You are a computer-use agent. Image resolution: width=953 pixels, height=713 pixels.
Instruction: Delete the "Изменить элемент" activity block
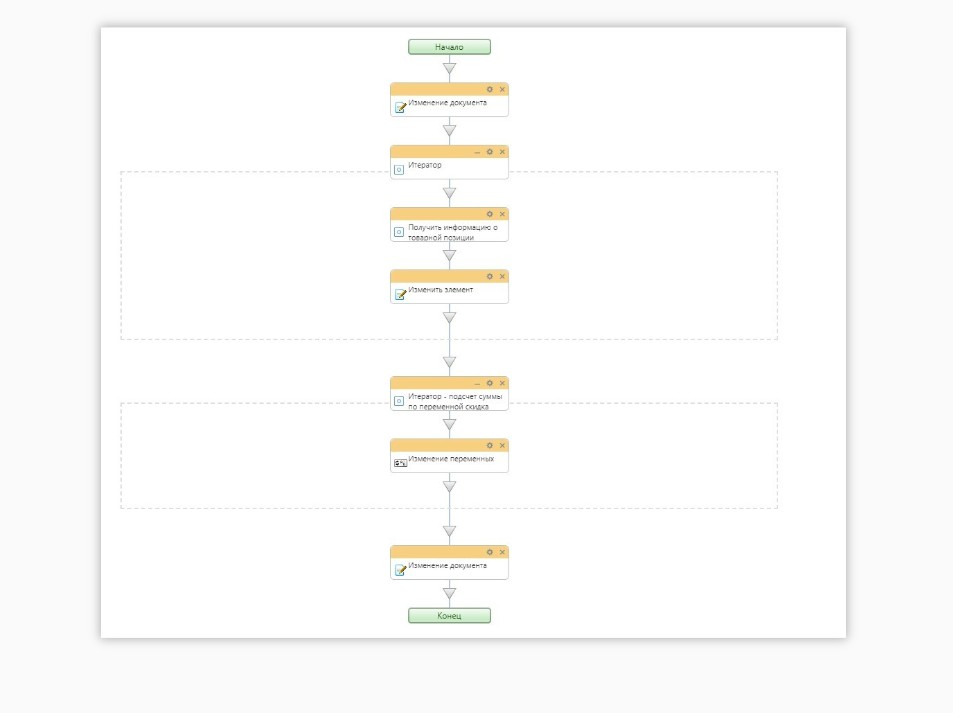(x=502, y=276)
